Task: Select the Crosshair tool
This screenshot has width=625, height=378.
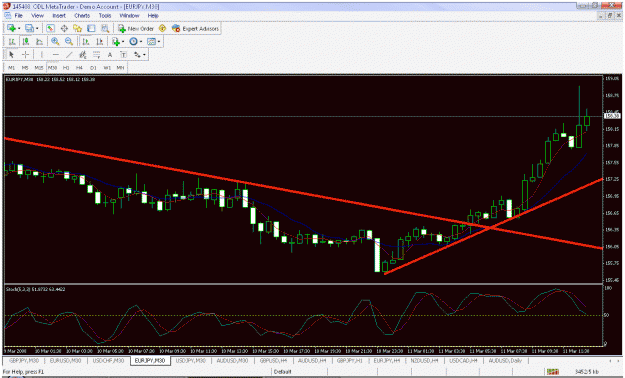Action: coord(26,55)
